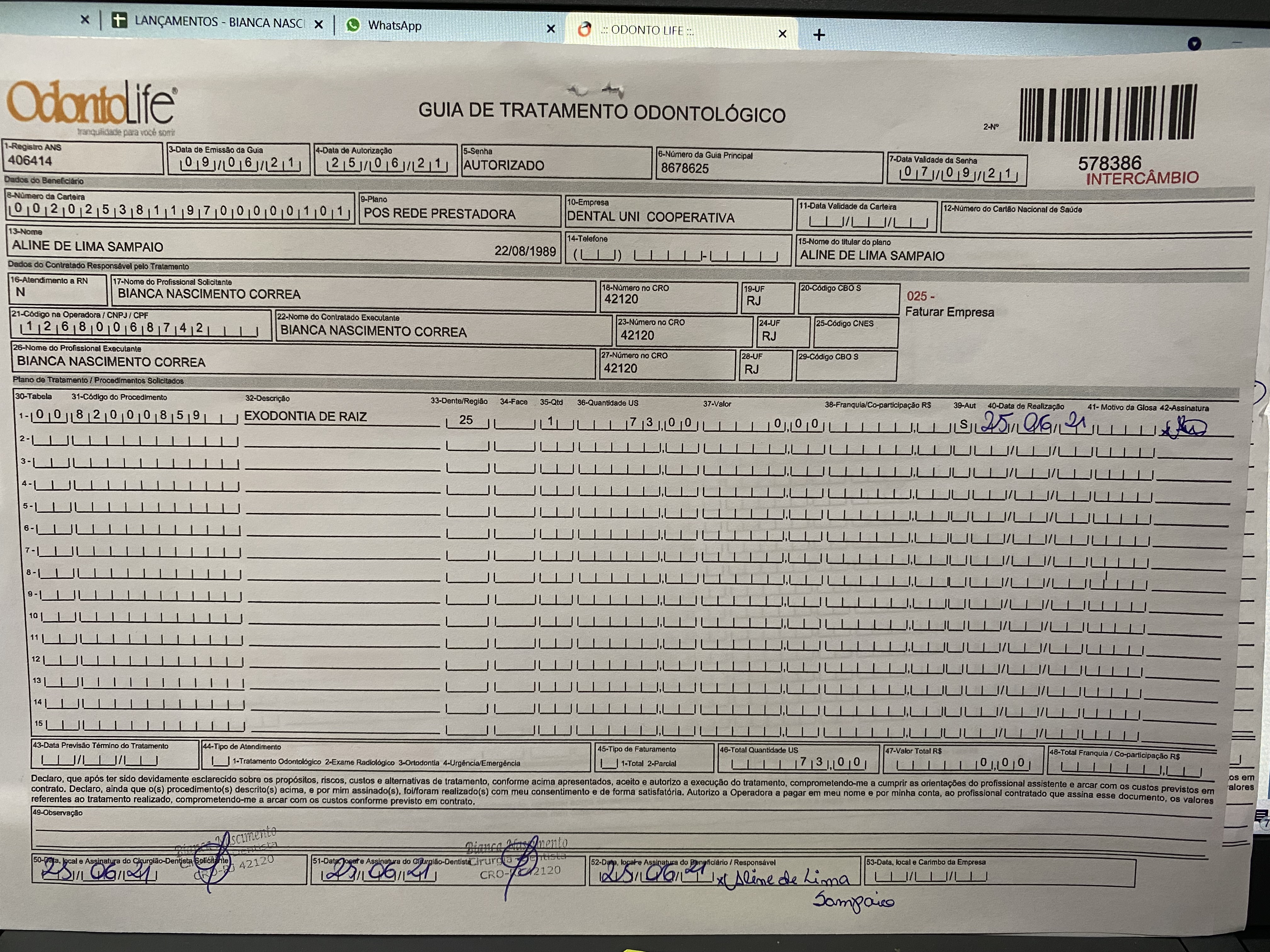Close the WhatsApp tab
1270x952 pixels.
[x=551, y=29]
